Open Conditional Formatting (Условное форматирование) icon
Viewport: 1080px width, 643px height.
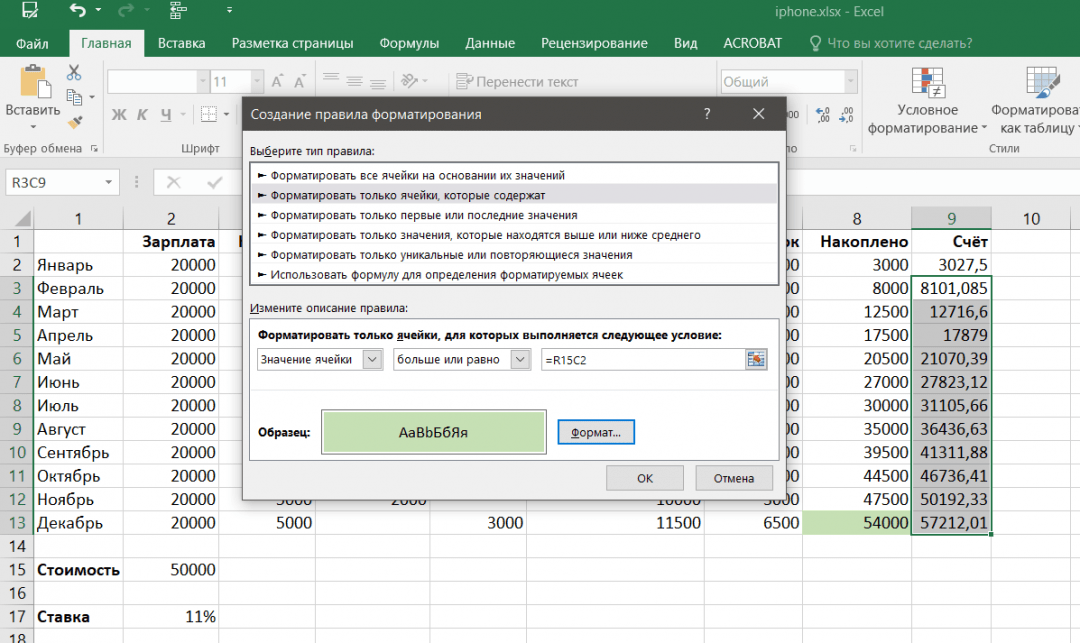pos(927,83)
